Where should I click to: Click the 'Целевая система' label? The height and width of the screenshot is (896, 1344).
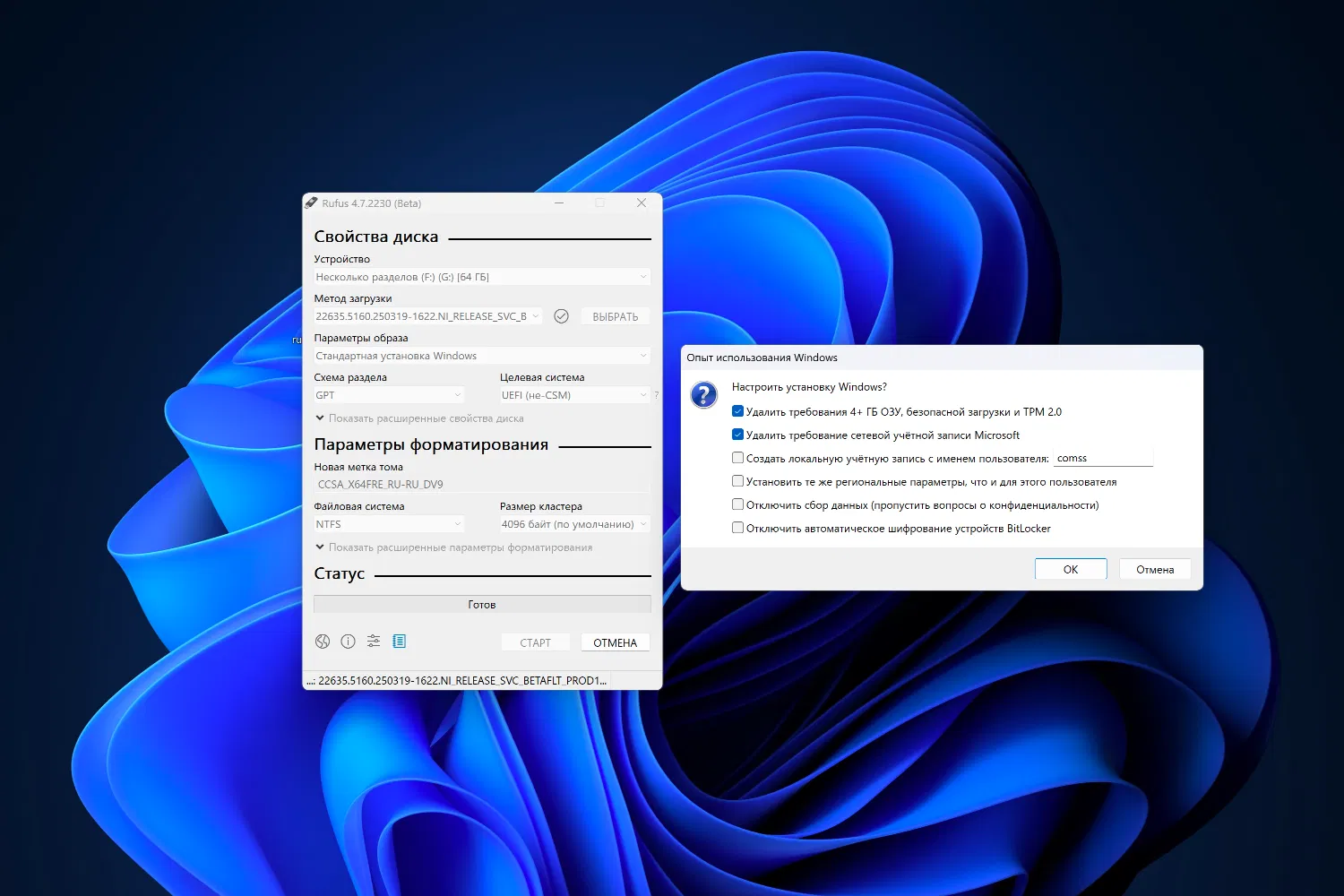tap(542, 377)
